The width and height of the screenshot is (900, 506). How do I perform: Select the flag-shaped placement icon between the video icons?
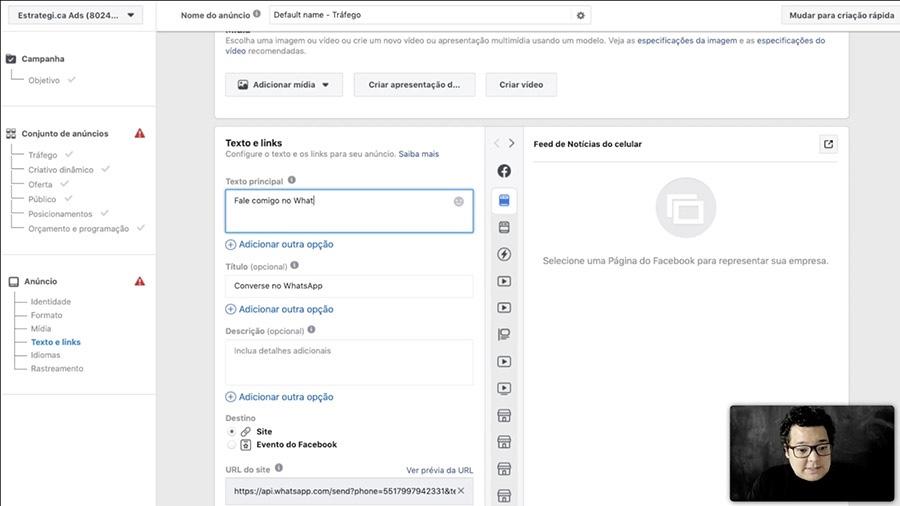tap(504, 334)
